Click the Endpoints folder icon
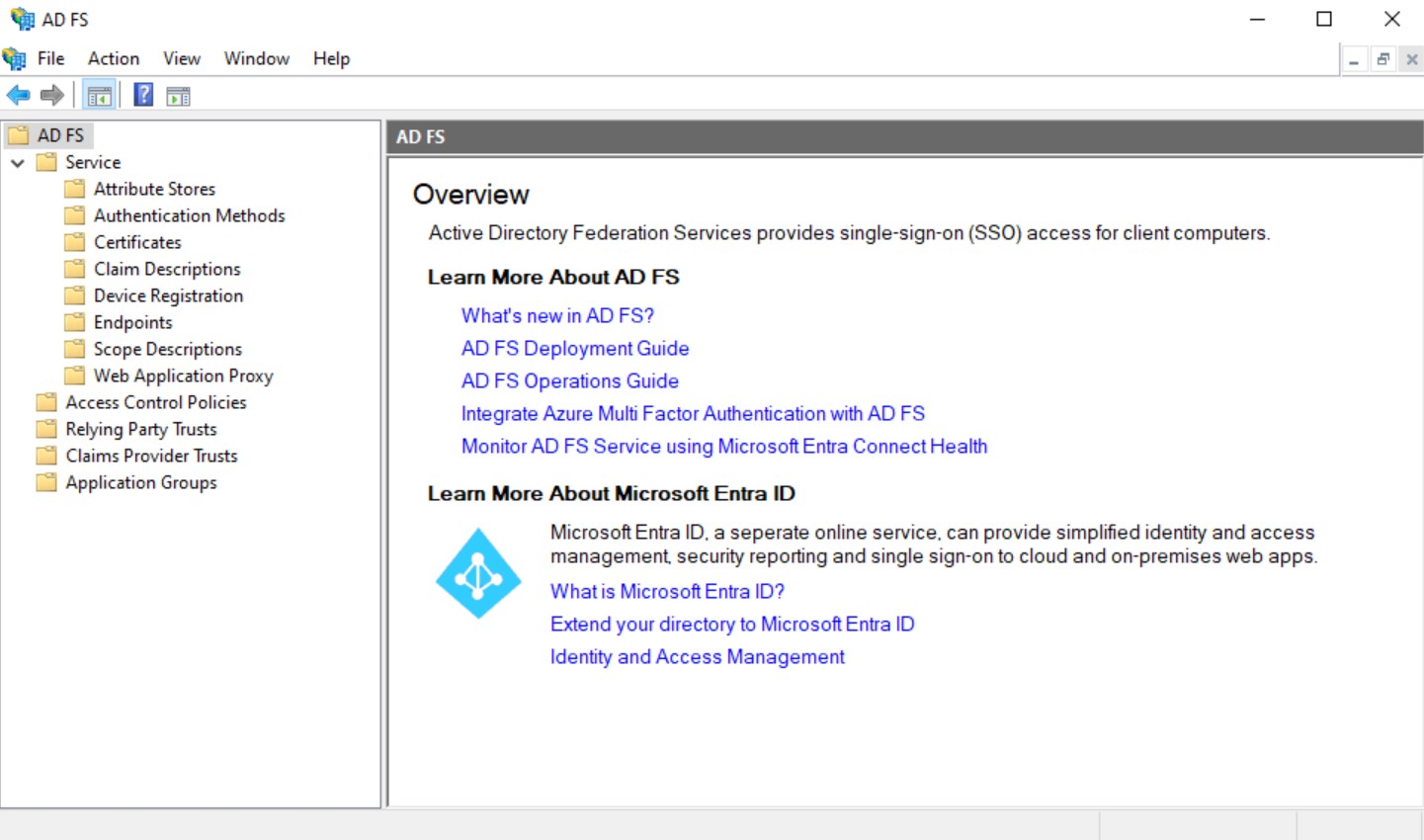The image size is (1424, 840). pyautogui.click(x=75, y=321)
